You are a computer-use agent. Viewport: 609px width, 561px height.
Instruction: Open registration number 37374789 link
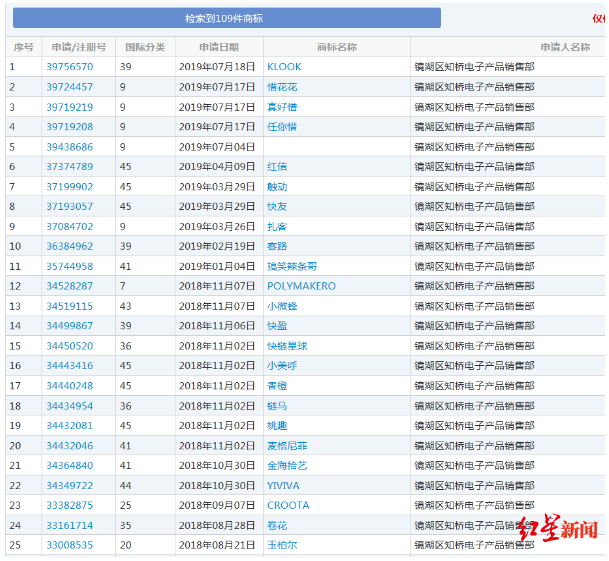click(x=69, y=167)
